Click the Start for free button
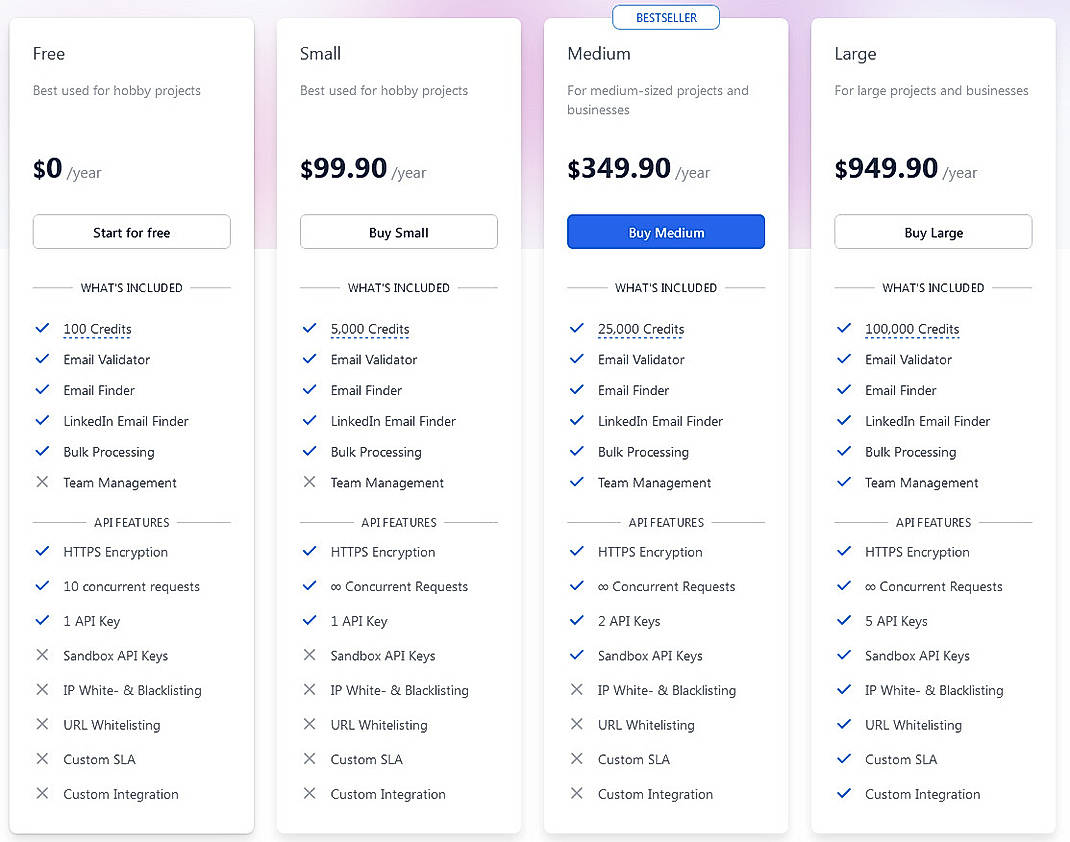 pos(131,231)
